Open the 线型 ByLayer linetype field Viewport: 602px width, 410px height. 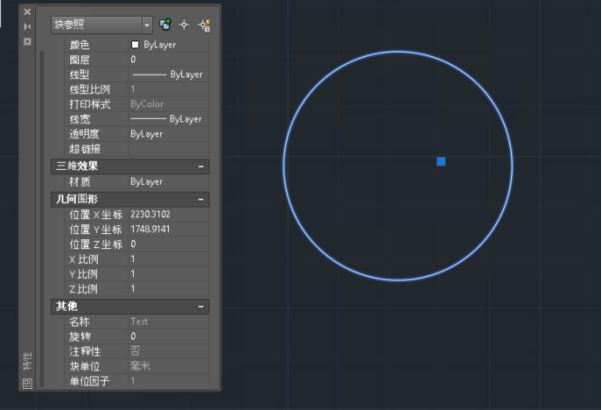coord(169,74)
